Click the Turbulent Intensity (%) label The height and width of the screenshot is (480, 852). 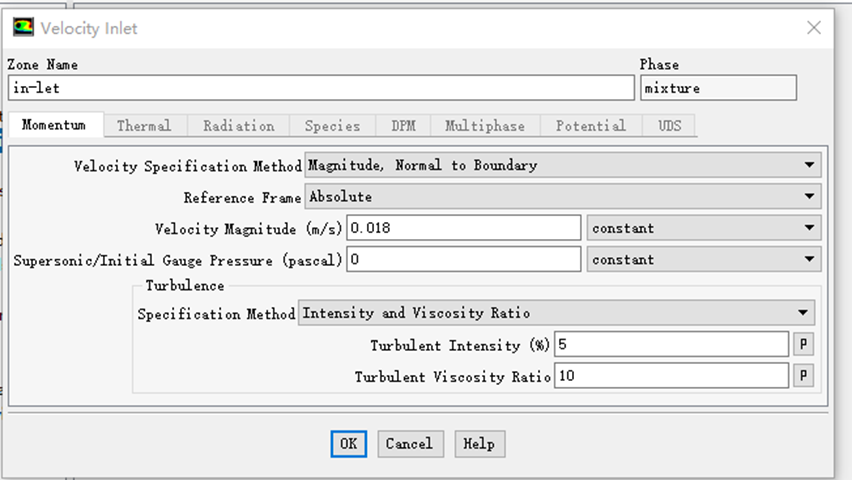pyautogui.click(x=460, y=345)
